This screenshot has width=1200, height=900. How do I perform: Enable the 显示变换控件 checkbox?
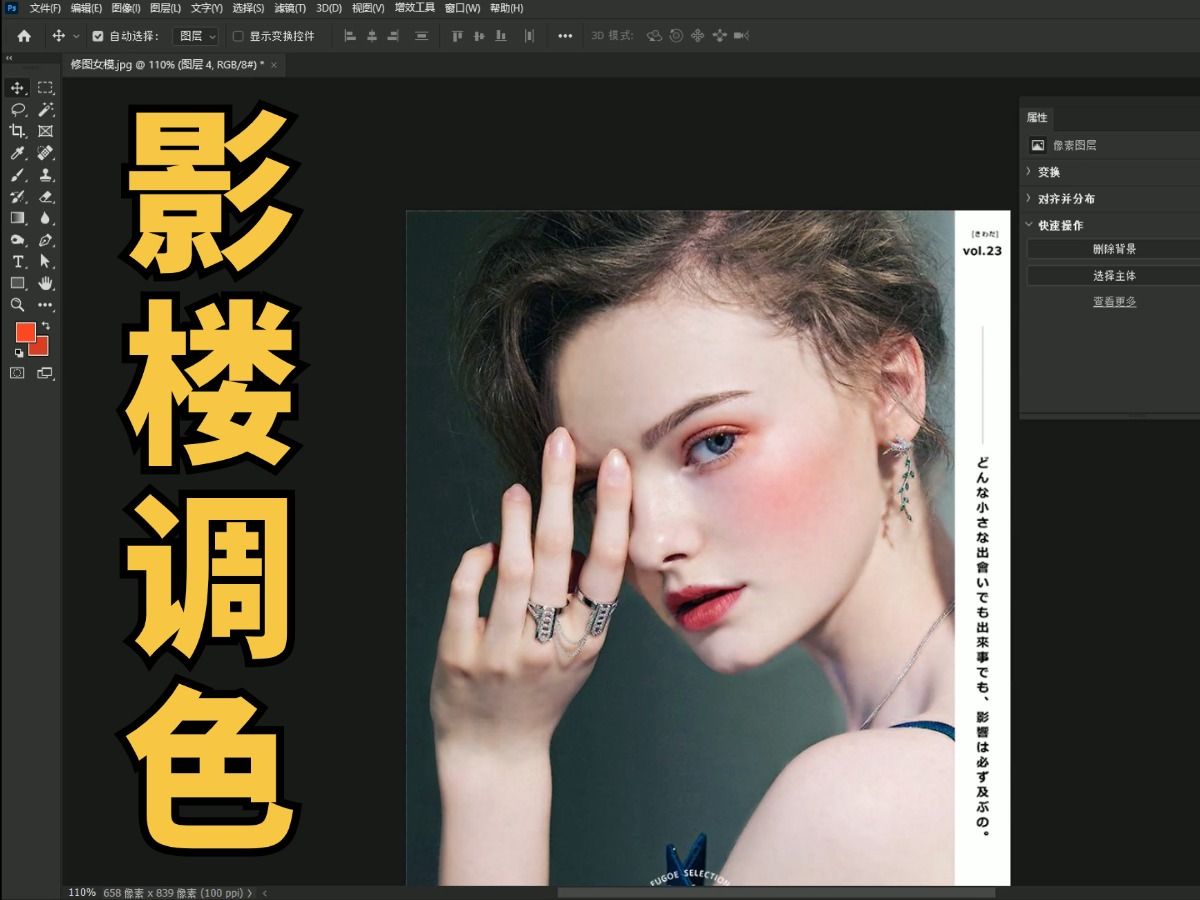[x=238, y=36]
